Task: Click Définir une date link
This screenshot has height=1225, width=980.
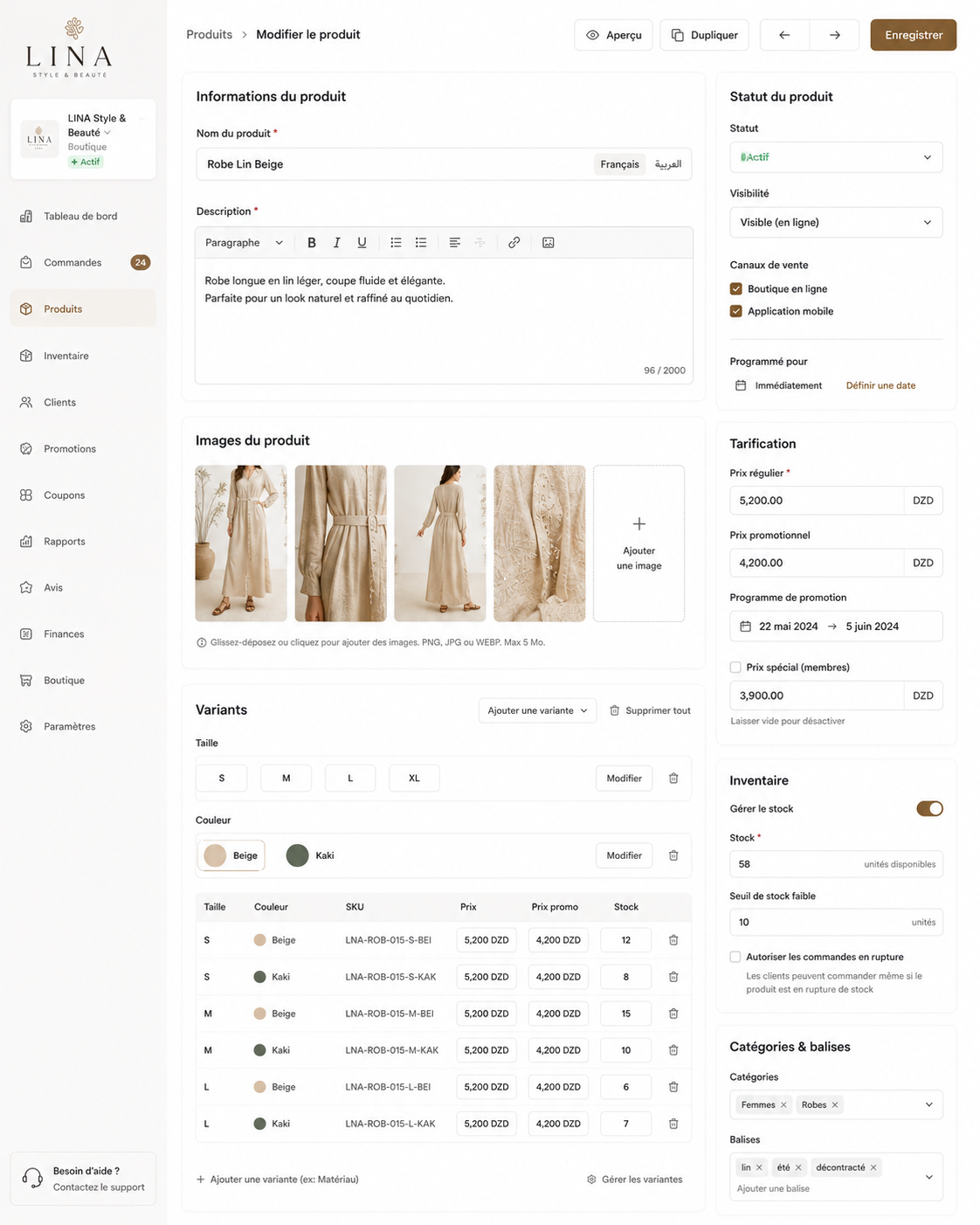Action: (880, 385)
